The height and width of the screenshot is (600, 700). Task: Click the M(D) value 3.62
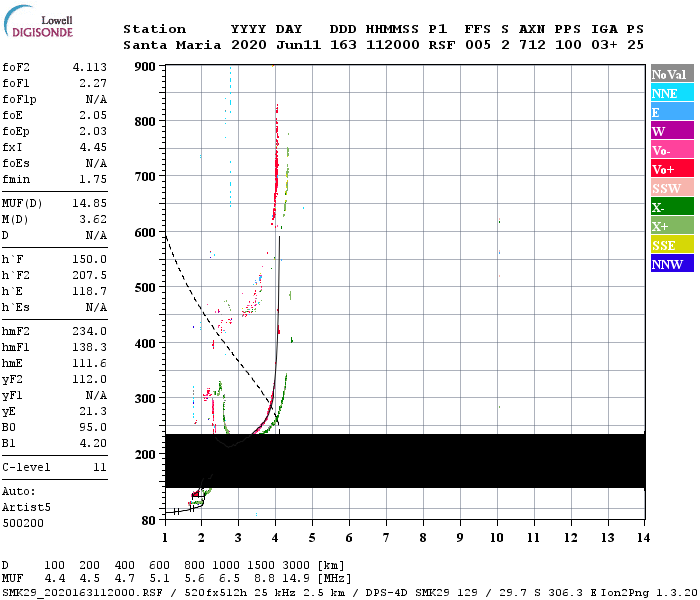(93, 219)
